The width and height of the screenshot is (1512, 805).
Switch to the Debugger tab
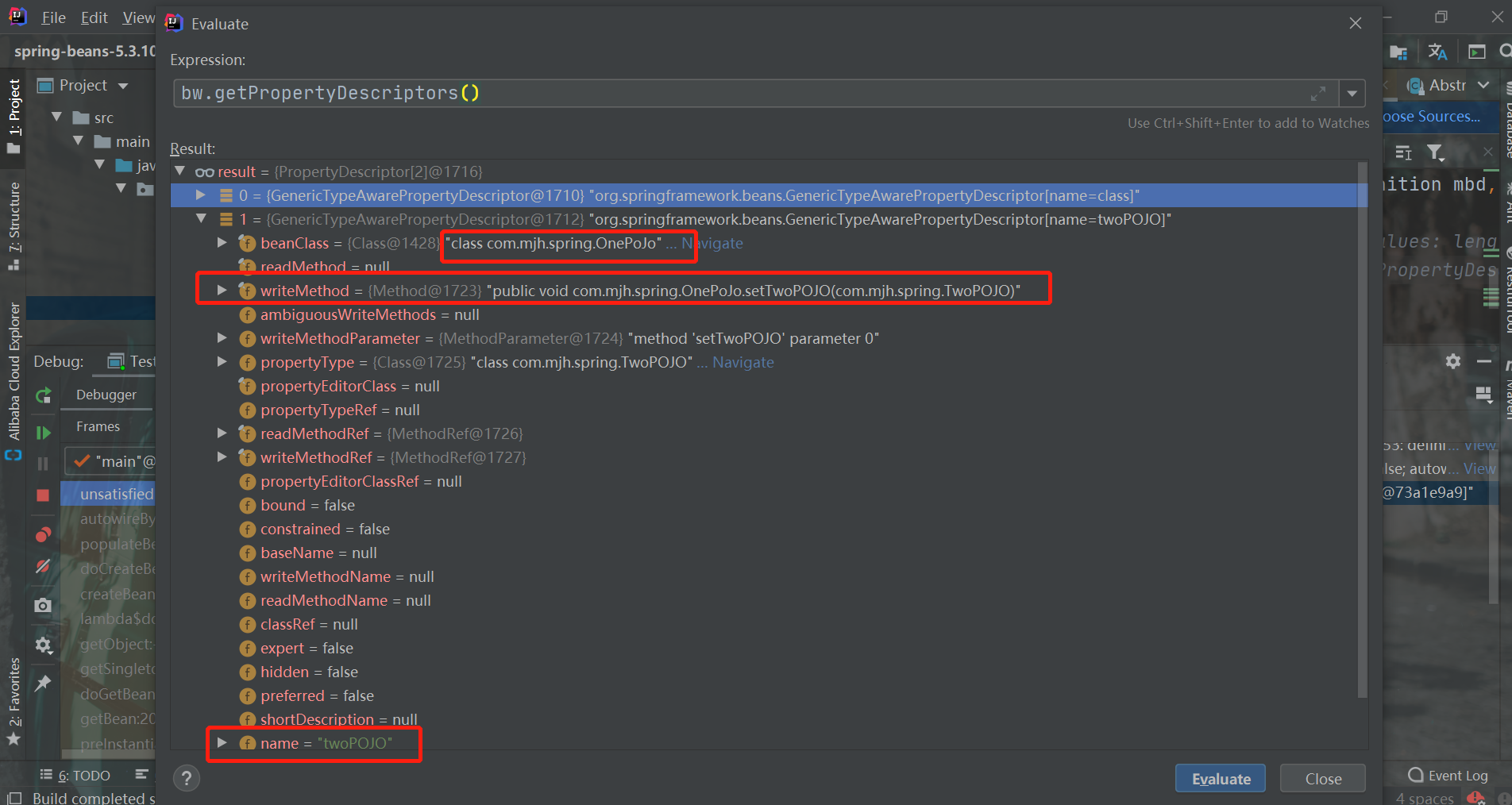click(x=106, y=395)
